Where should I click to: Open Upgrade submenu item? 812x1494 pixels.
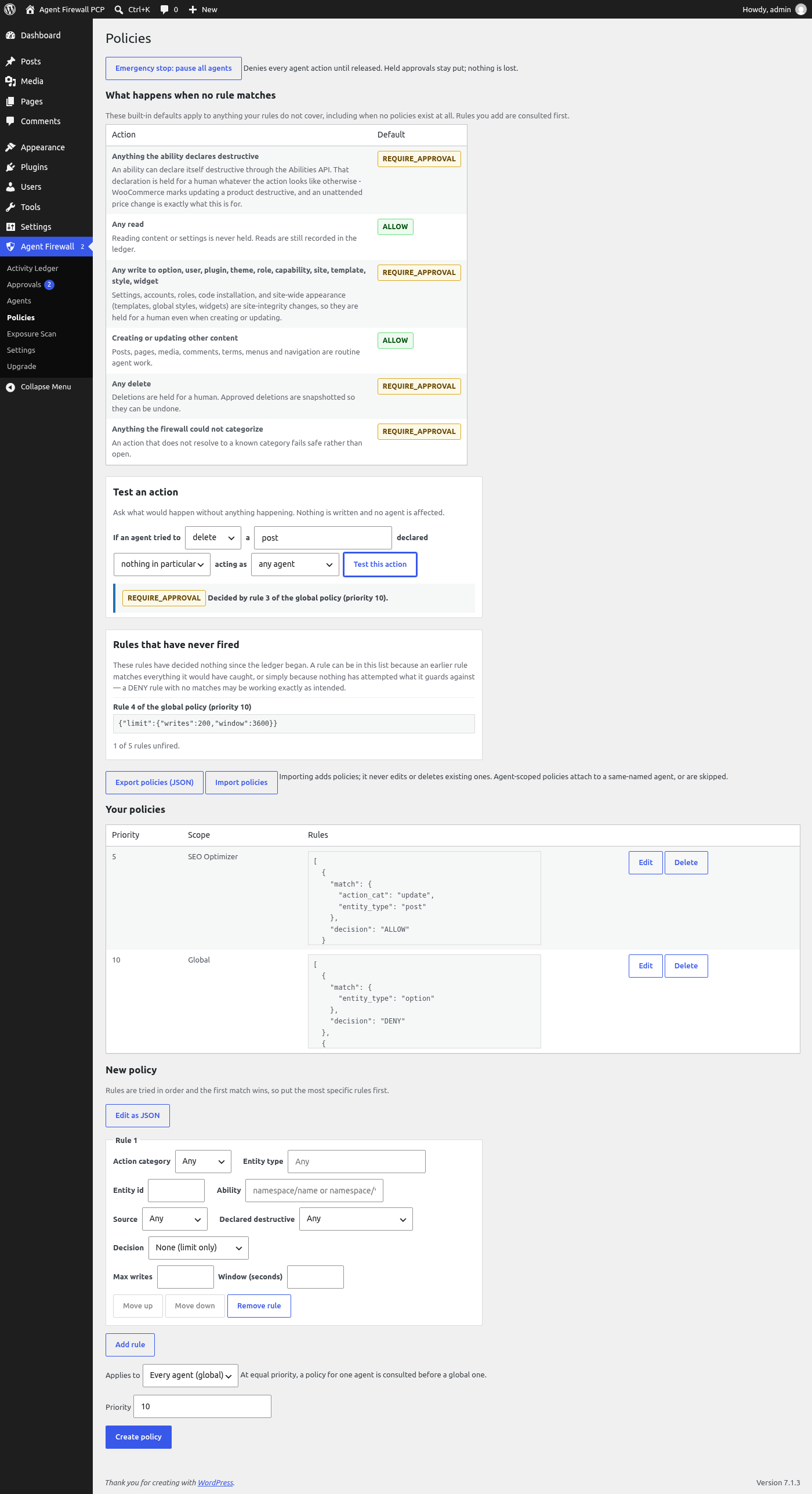pos(21,367)
